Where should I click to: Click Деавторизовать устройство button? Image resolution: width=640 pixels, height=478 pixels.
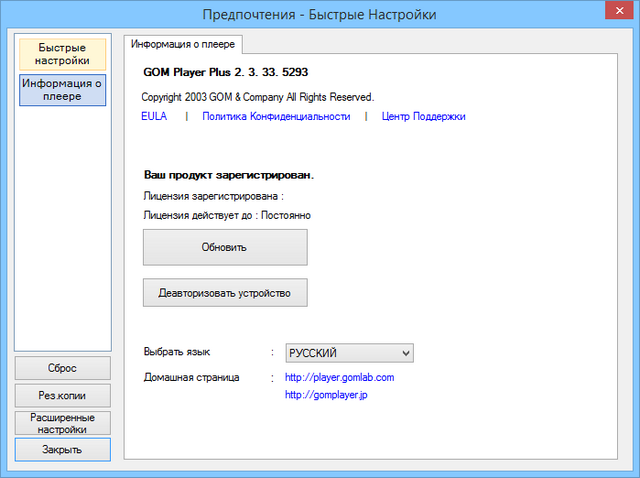(225, 293)
